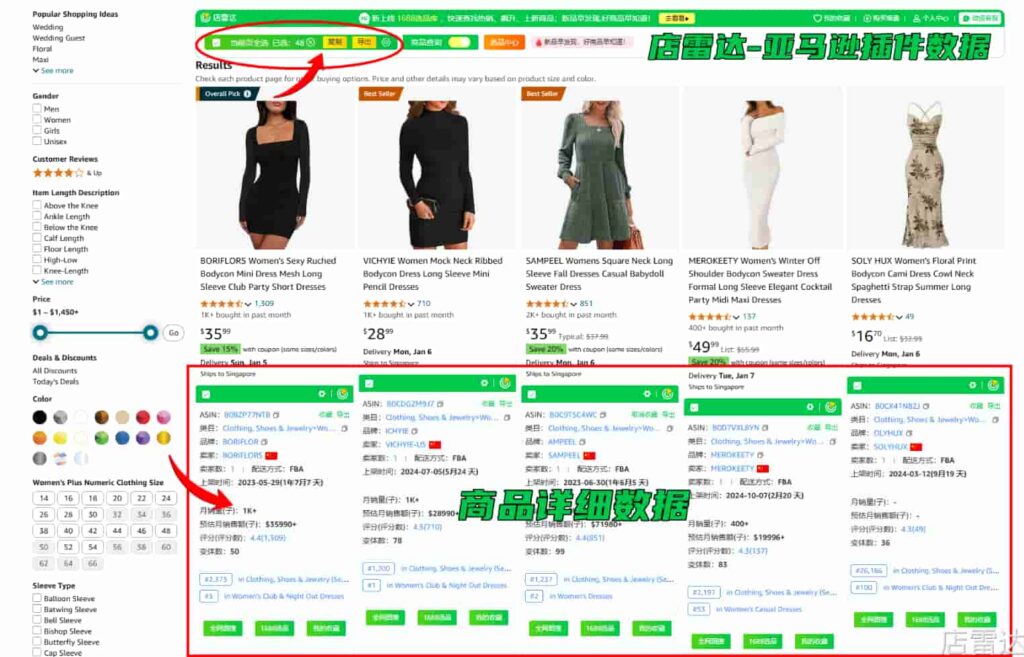Image resolution: width=1024 pixels, height=657 pixels.
Task: Clear the selected count with the X icon
Action: tap(311, 42)
